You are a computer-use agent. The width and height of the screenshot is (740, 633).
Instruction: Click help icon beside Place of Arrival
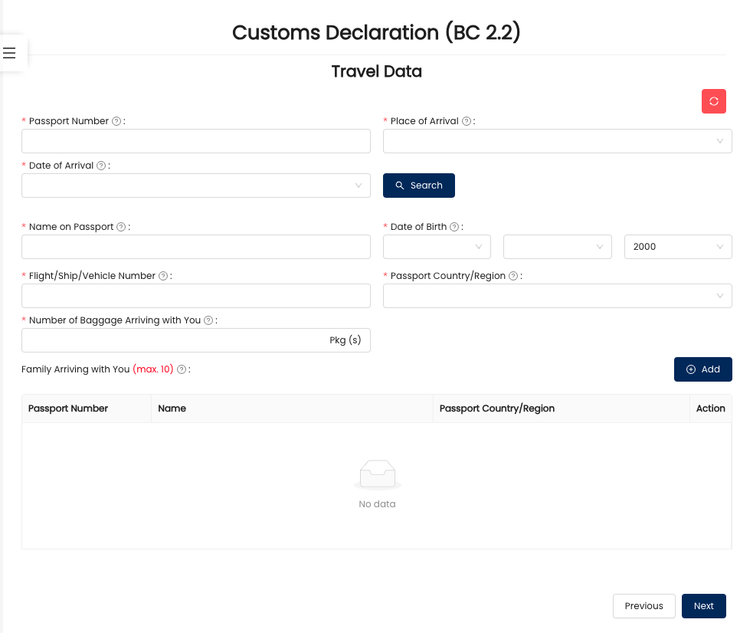coord(467,121)
